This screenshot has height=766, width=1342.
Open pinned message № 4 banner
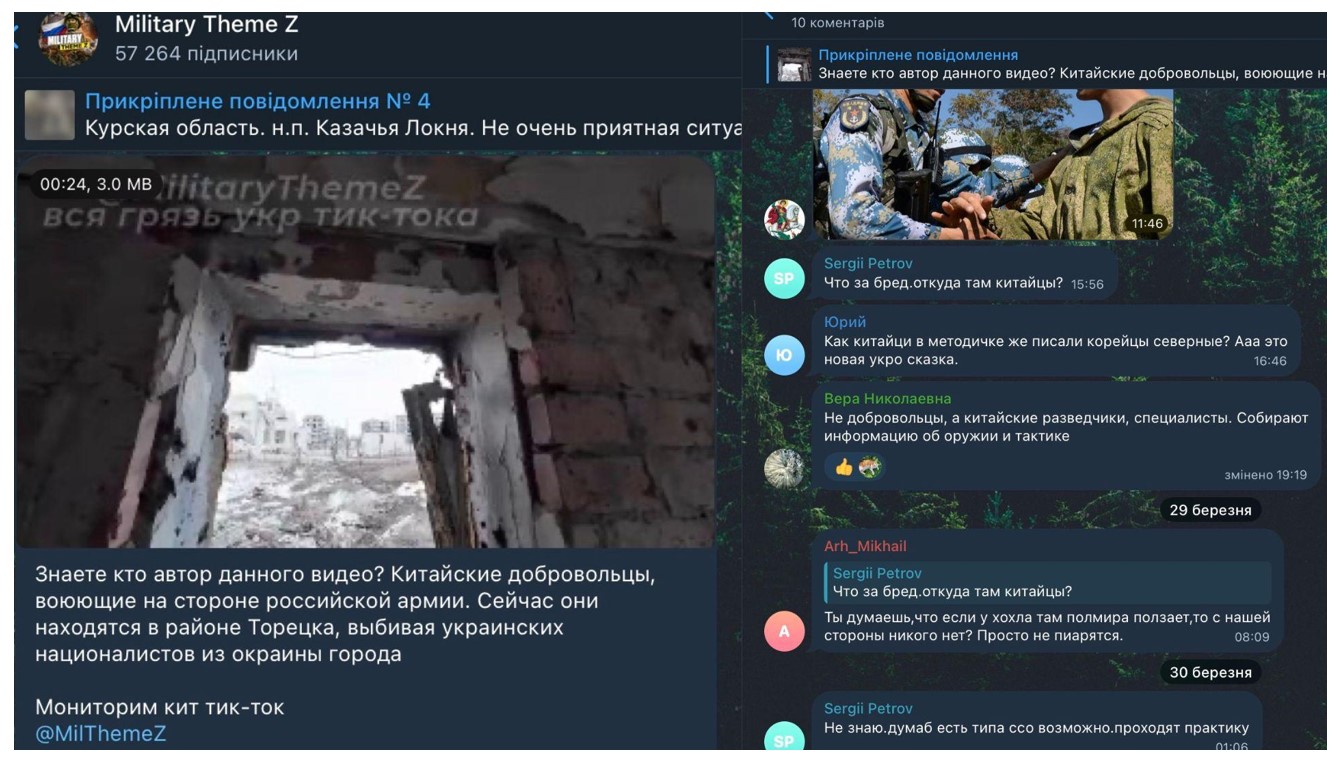378,114
